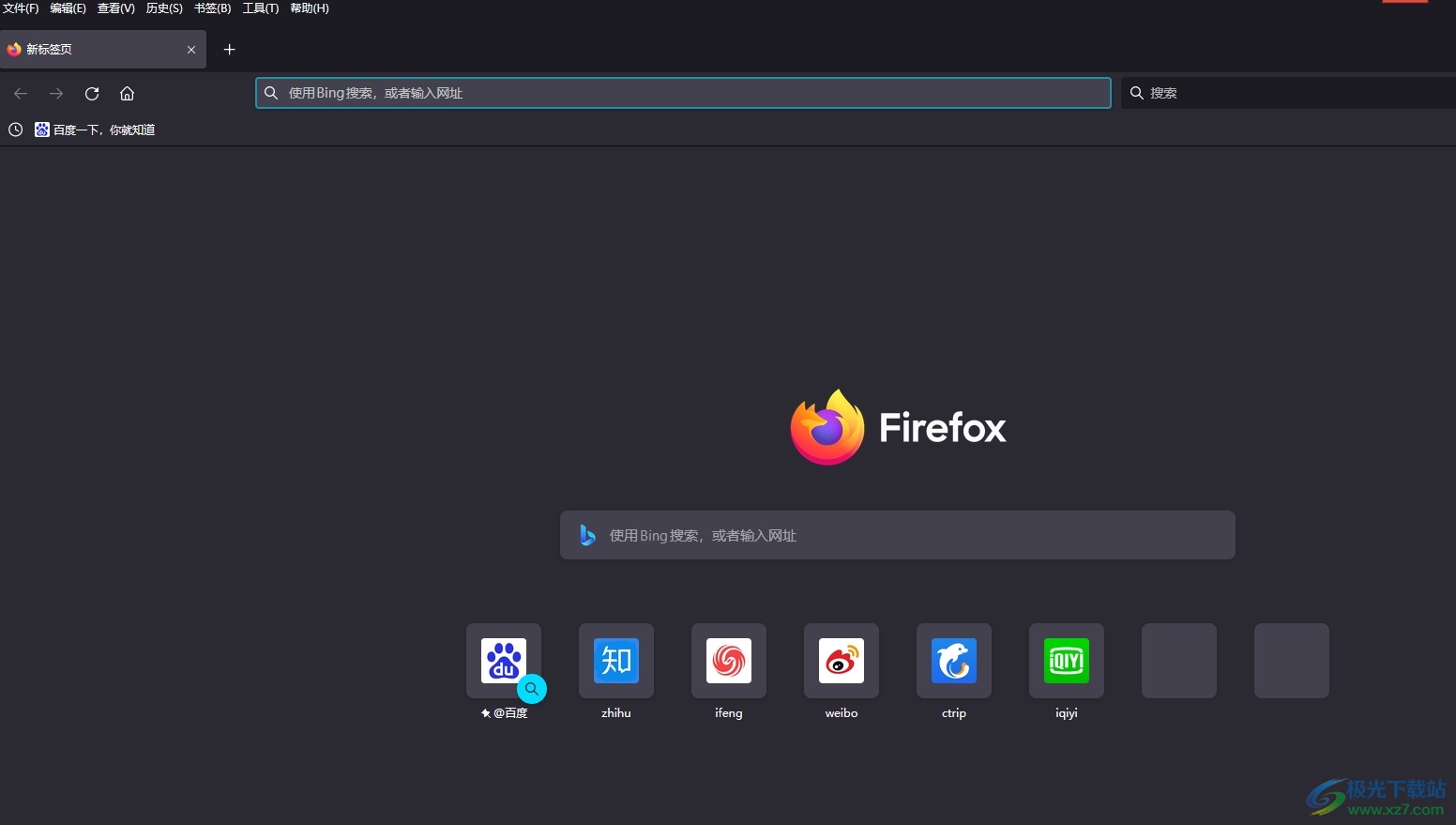
Task: Open a new tab with plus button
Action: coord(229,49)
